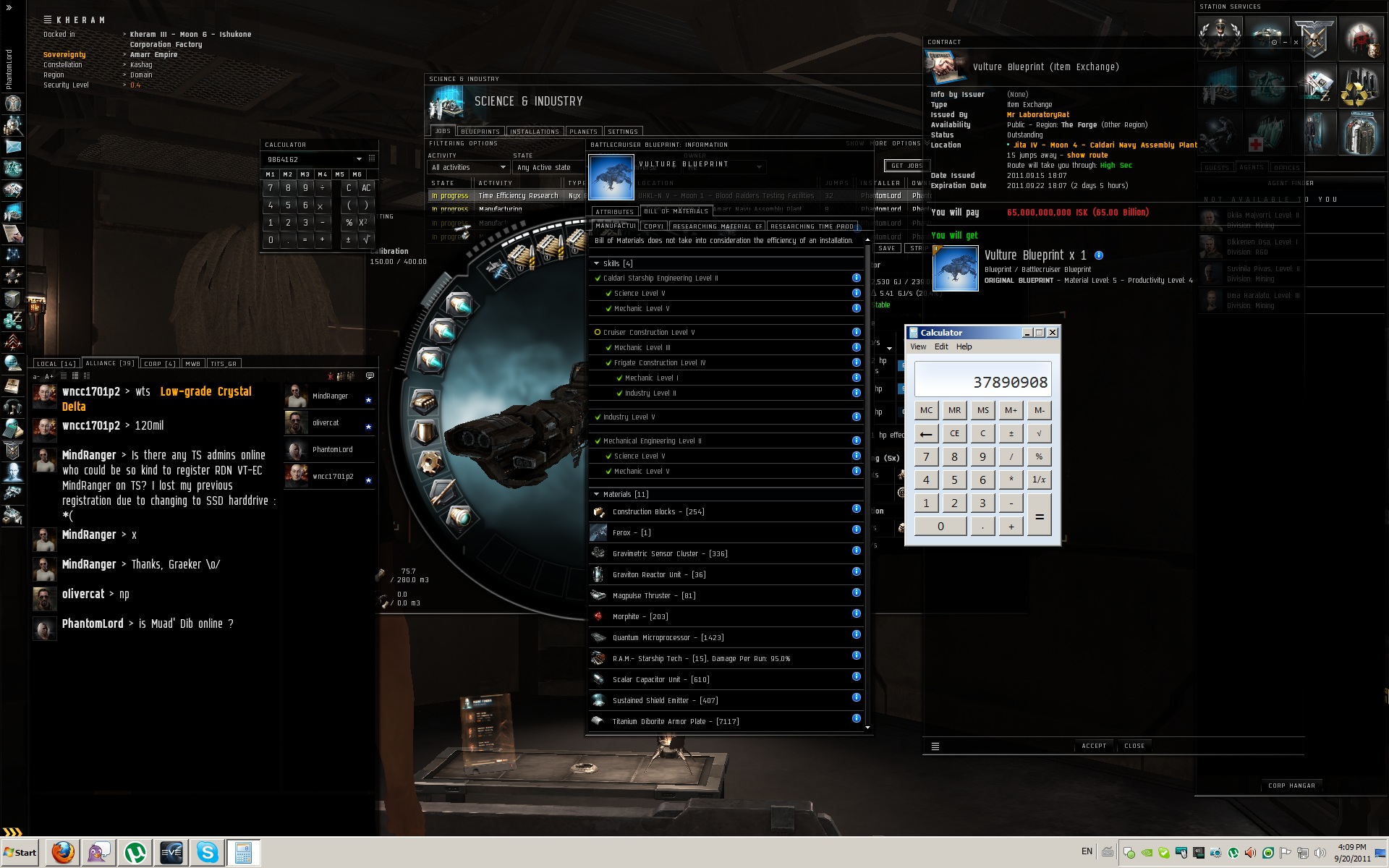Open Corp chat channel tab

click(x=159, y=364)
